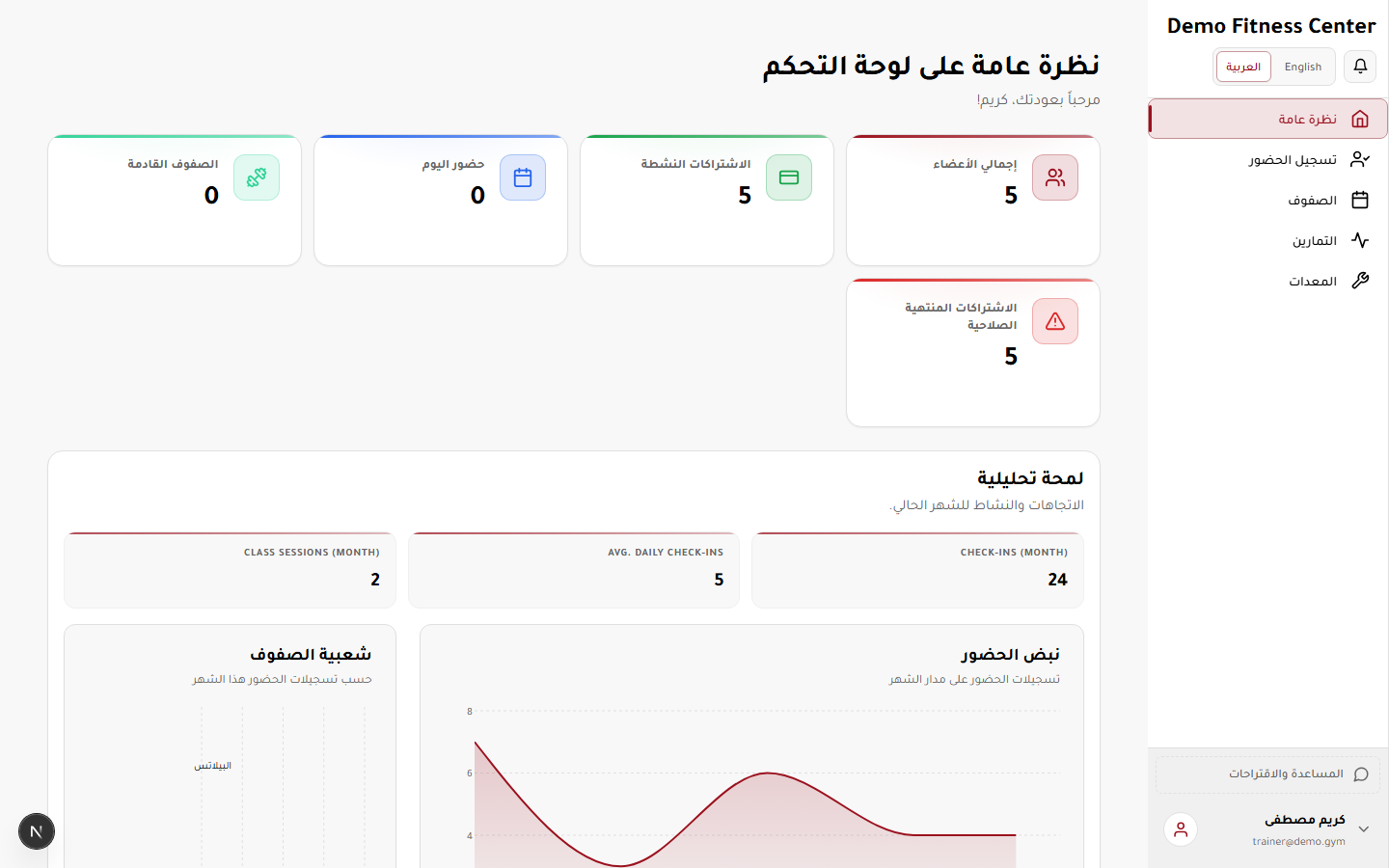Click the chat bubble icon in help button
The width and height of the screenshot is (1389, 868).
tap(1361, 774)
